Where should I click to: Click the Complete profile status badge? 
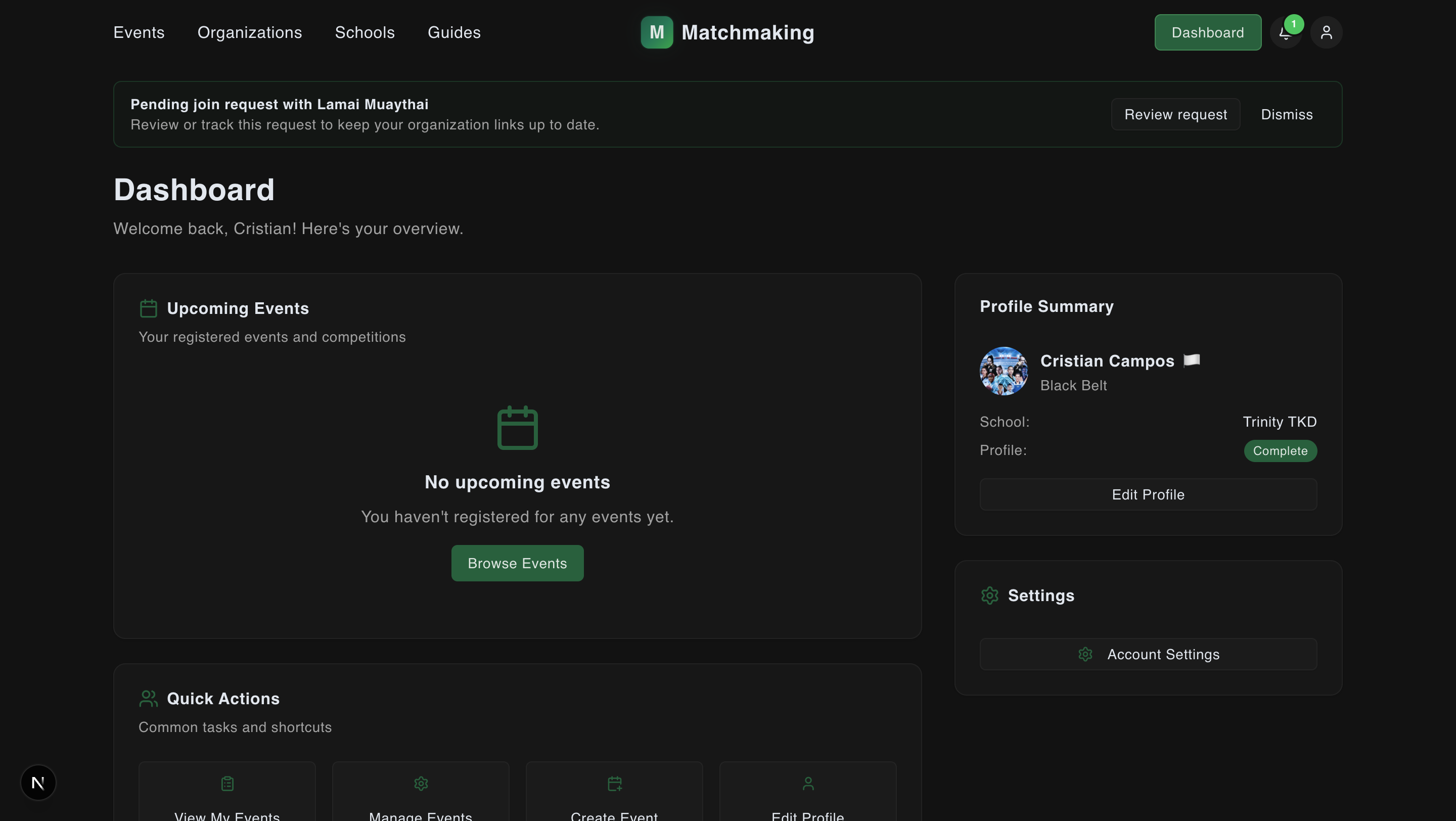(x=1280, y=451)
